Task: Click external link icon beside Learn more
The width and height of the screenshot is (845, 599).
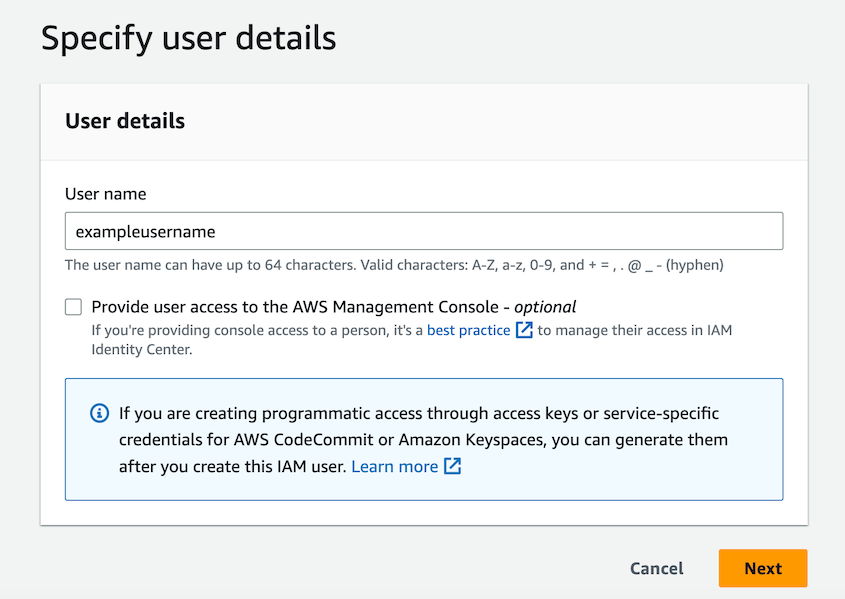Action: click(453, 466)
